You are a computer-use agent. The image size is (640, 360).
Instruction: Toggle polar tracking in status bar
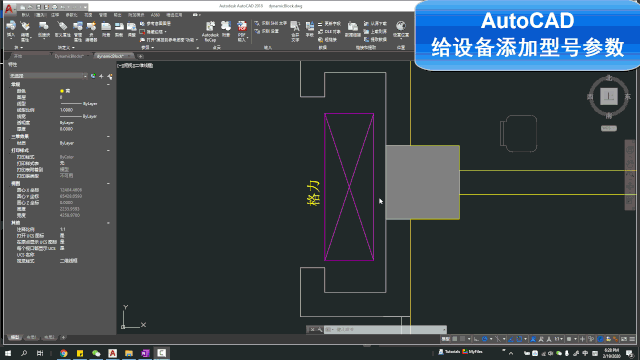(485, 339)
